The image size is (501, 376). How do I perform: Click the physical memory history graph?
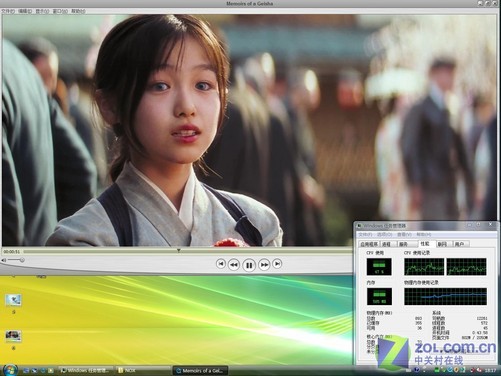click(445, 296)
